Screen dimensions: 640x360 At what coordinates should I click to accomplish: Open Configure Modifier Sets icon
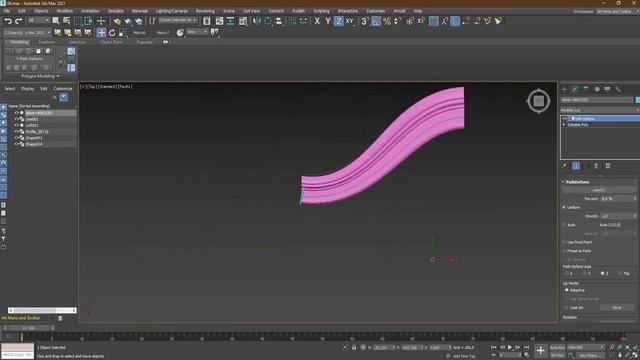pyautogui.click(x=608, y=166)
